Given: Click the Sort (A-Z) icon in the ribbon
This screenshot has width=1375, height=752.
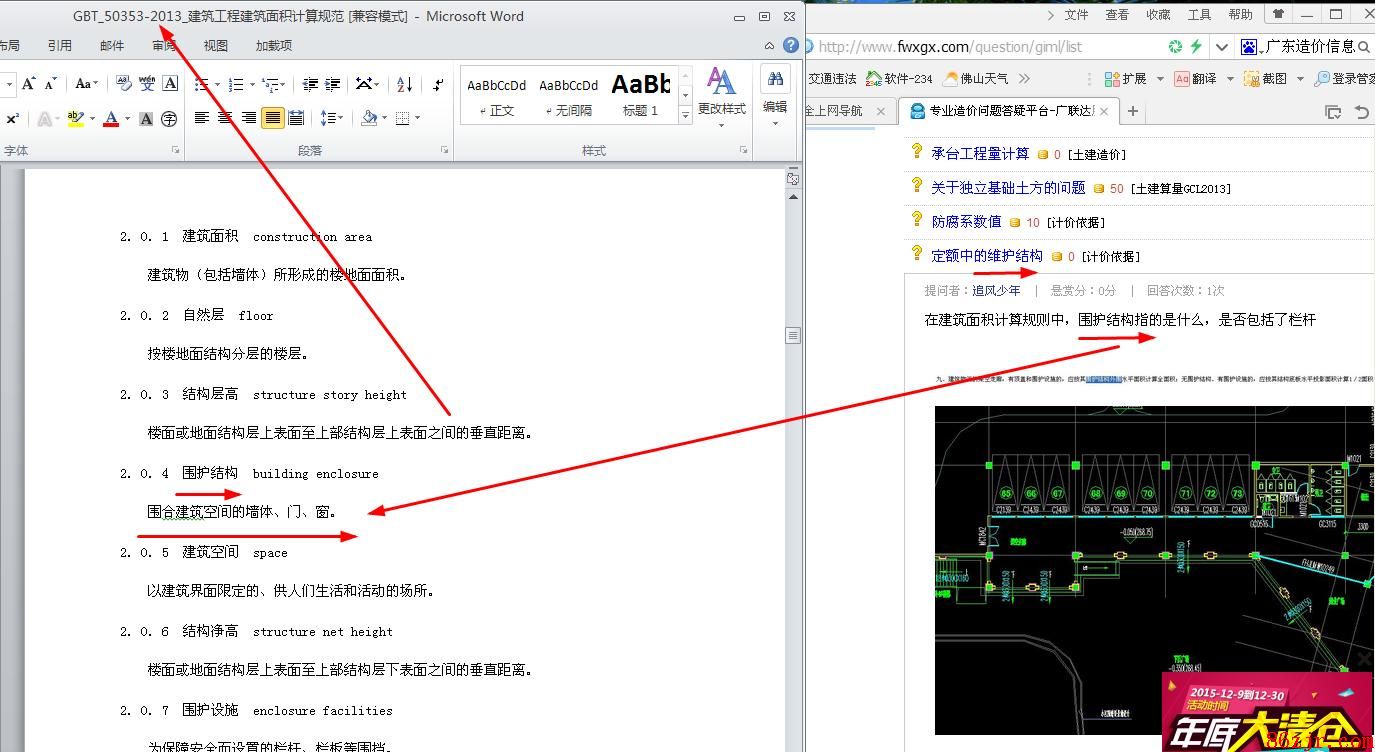Looking at the screenshot, I should point(404,85).
